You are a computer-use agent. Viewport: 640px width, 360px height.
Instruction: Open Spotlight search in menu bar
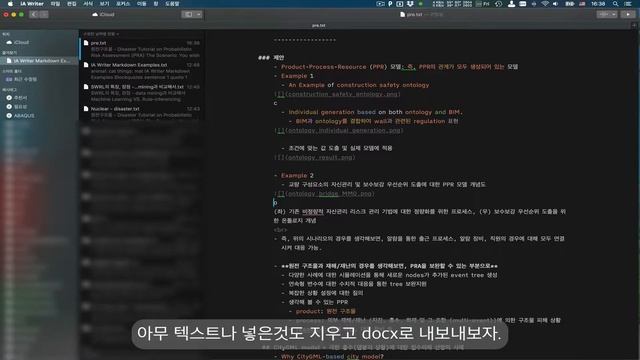coord(615,4)
